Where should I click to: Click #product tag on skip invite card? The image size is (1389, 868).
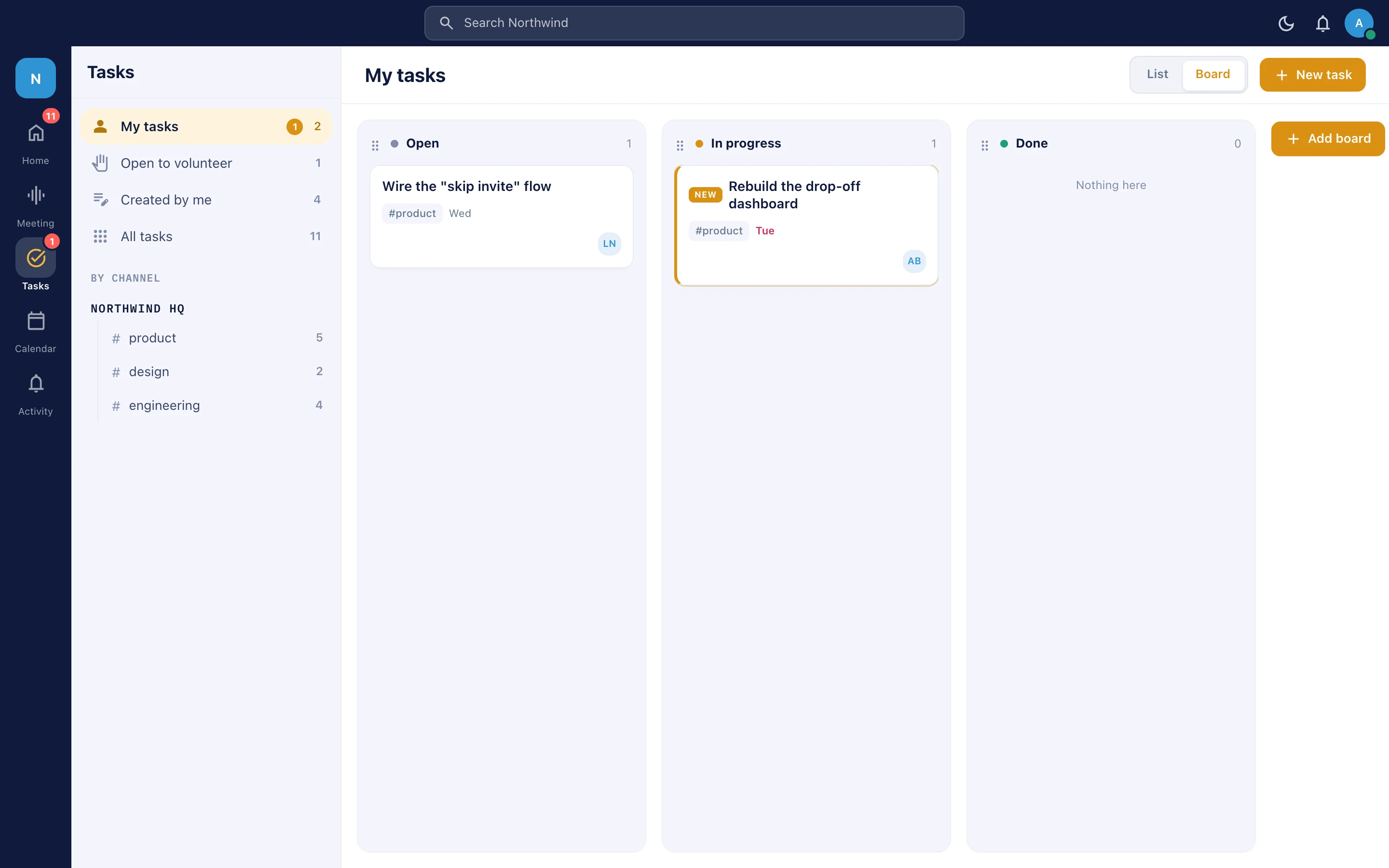tap(412, 214)
